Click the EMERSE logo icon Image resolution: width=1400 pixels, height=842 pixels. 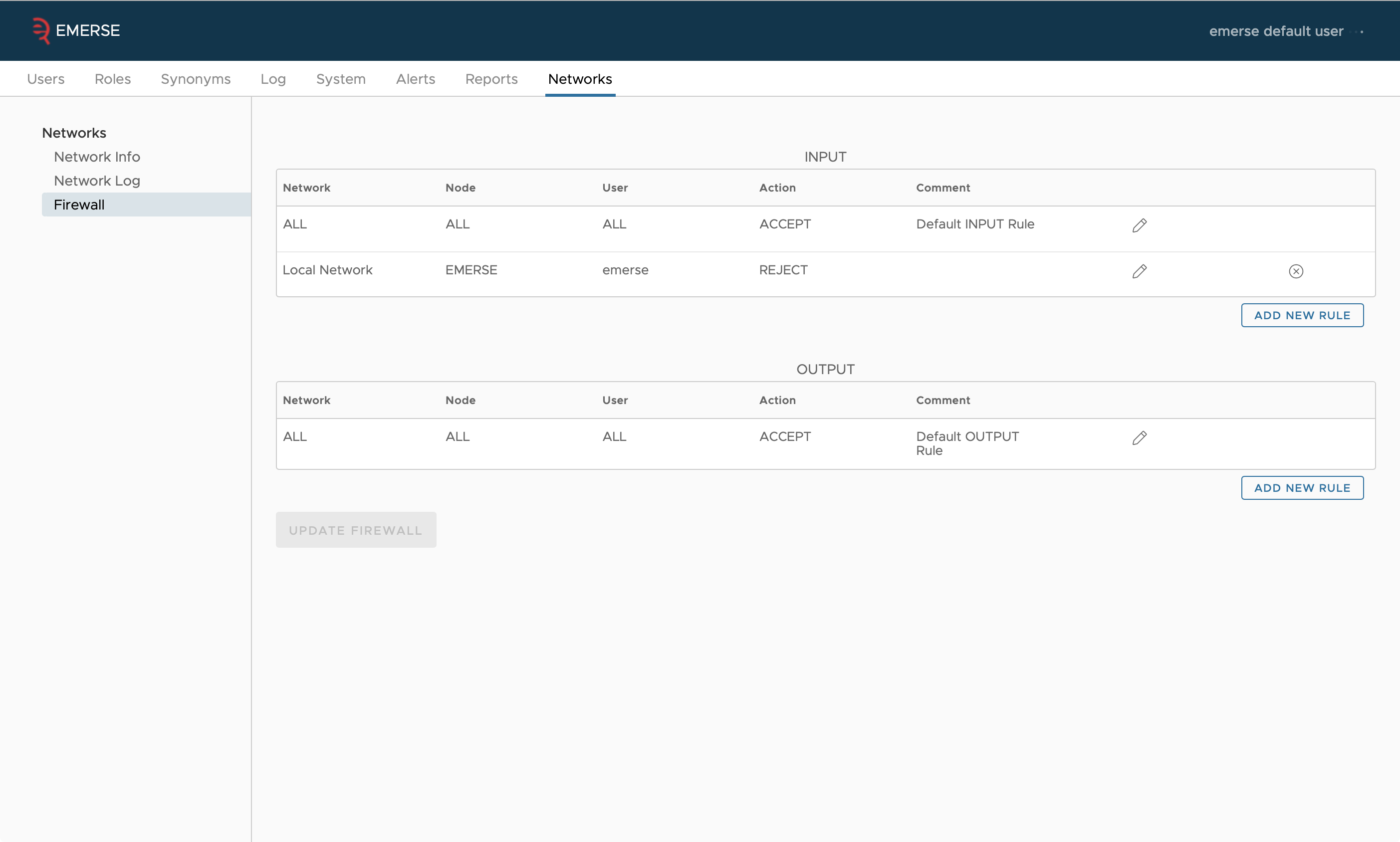click(x=40, y=30)
